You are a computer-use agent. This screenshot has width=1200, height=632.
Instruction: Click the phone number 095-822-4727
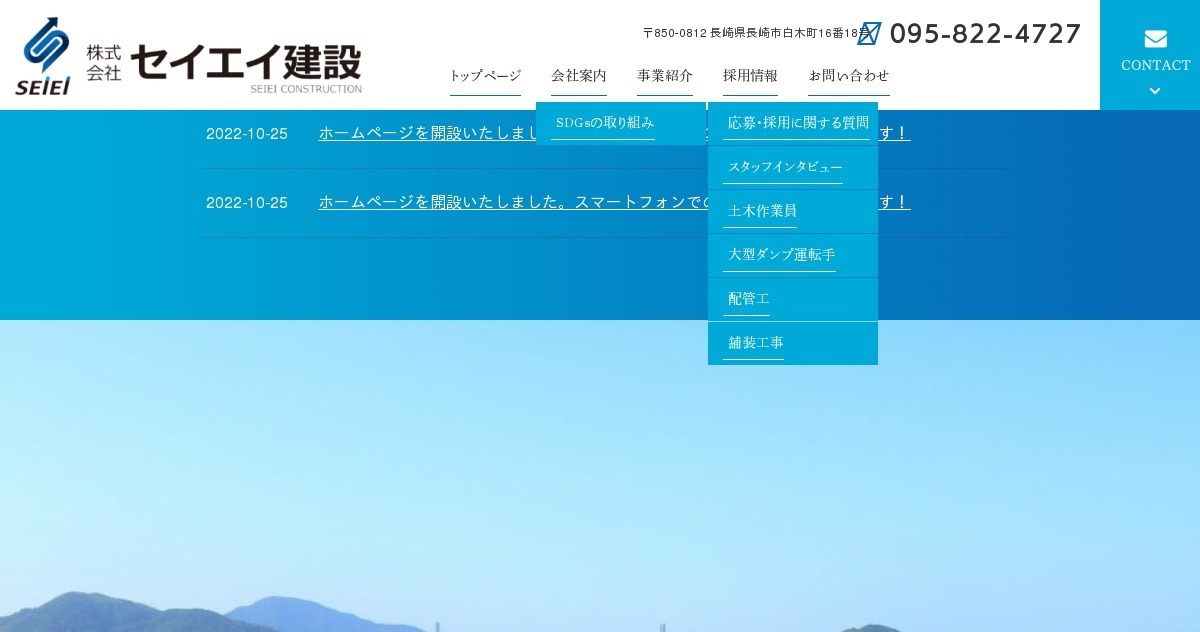click(986, 33)
